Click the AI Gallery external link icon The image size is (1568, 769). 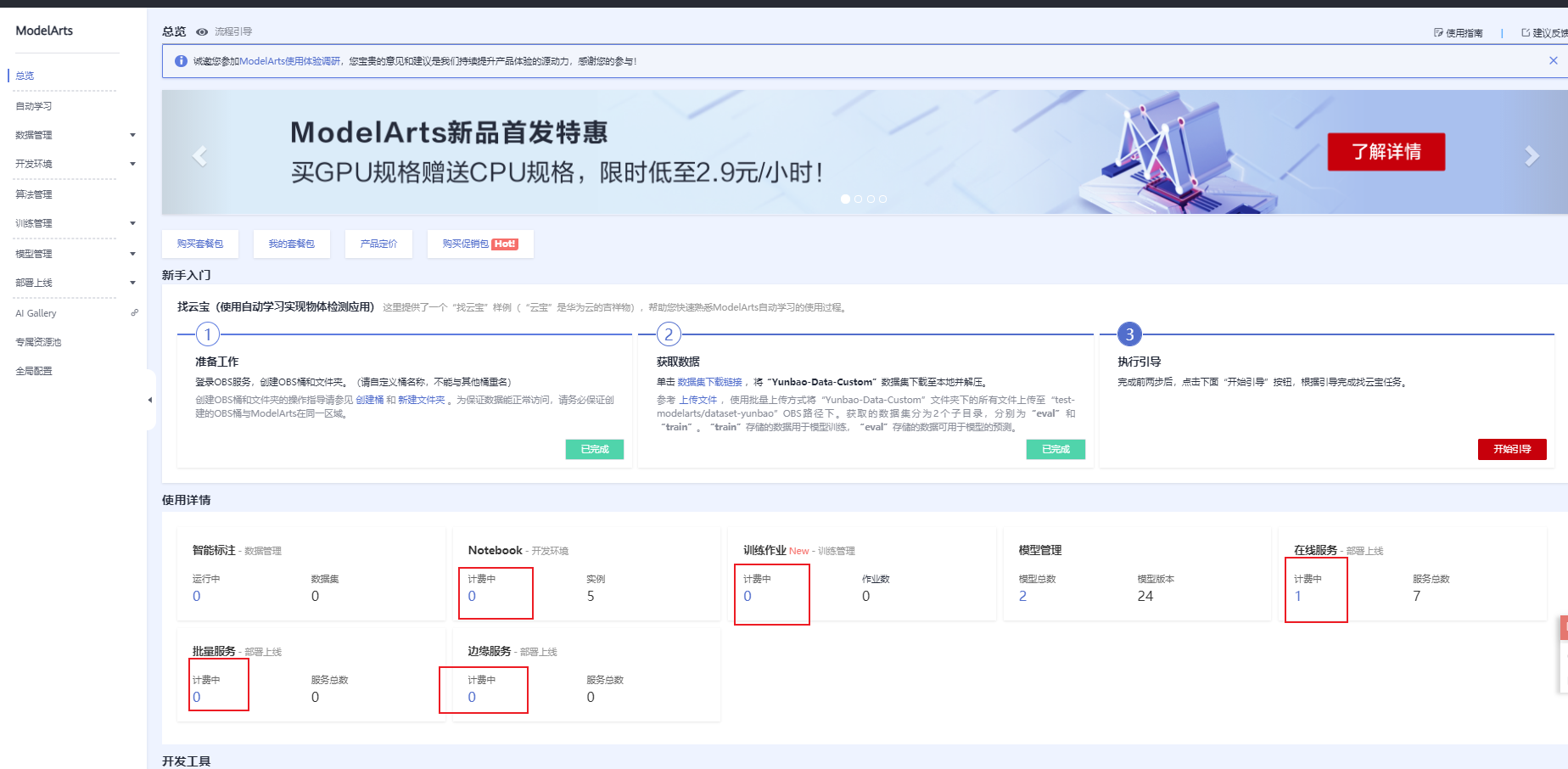(x=134, y=313)
